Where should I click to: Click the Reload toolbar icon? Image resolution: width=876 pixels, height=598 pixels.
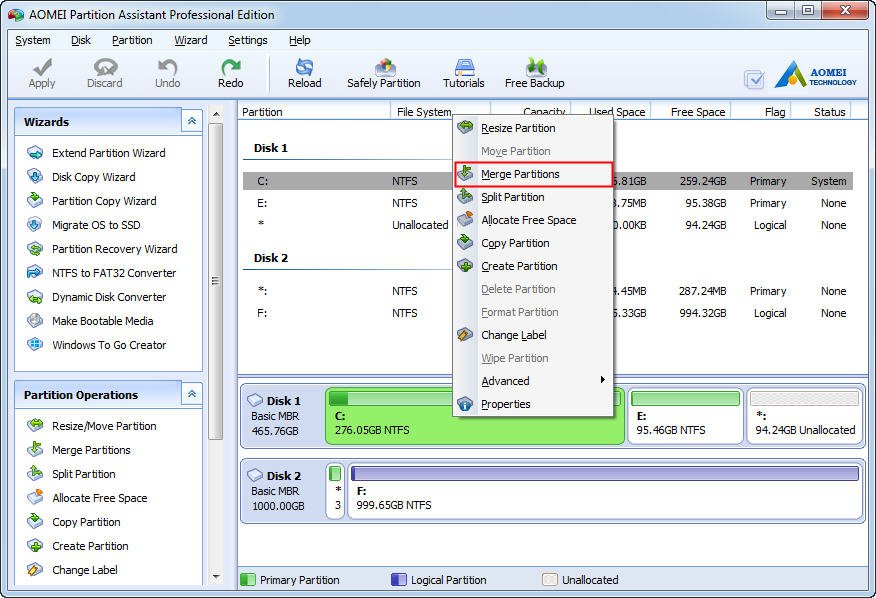click(x=304, y=67)
